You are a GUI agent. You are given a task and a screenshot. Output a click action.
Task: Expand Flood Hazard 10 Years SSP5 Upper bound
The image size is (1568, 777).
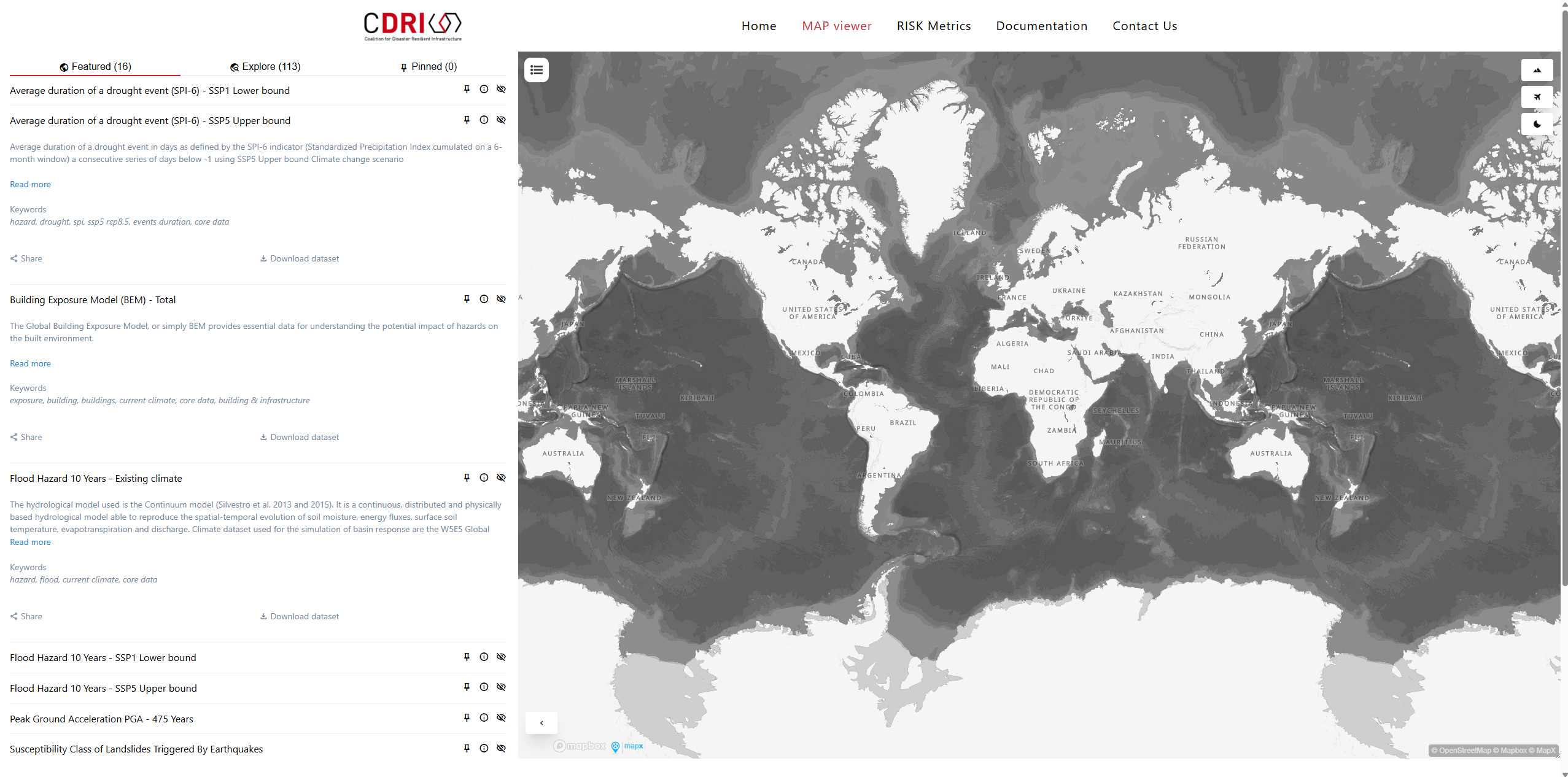[x=103, y=689]
